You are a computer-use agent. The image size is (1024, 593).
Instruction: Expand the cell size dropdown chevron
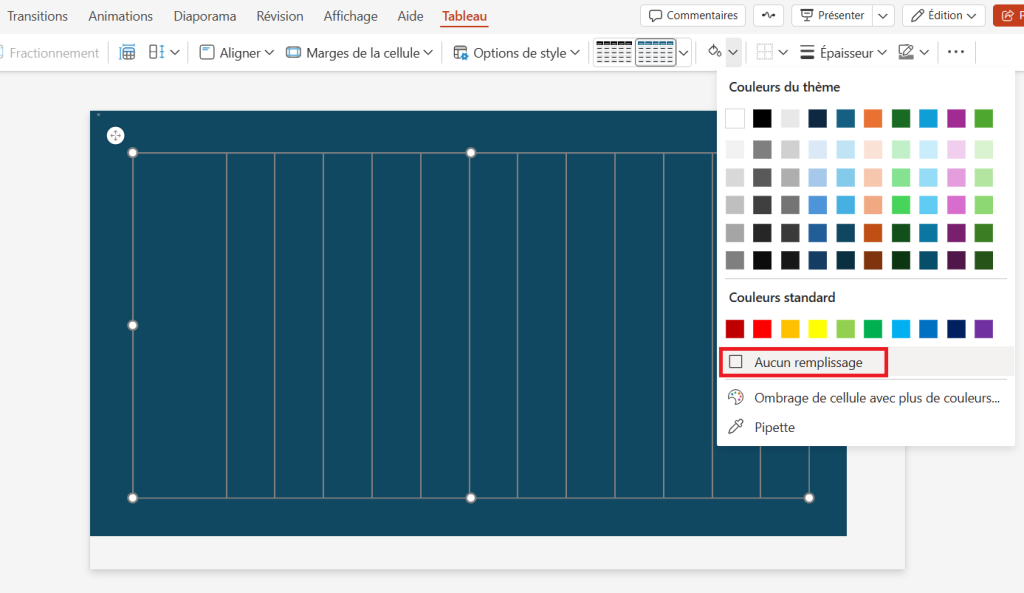[x=175, y=52]
